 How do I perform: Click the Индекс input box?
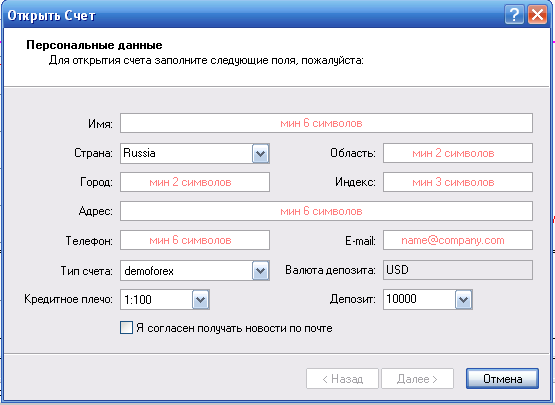[458, 182]
